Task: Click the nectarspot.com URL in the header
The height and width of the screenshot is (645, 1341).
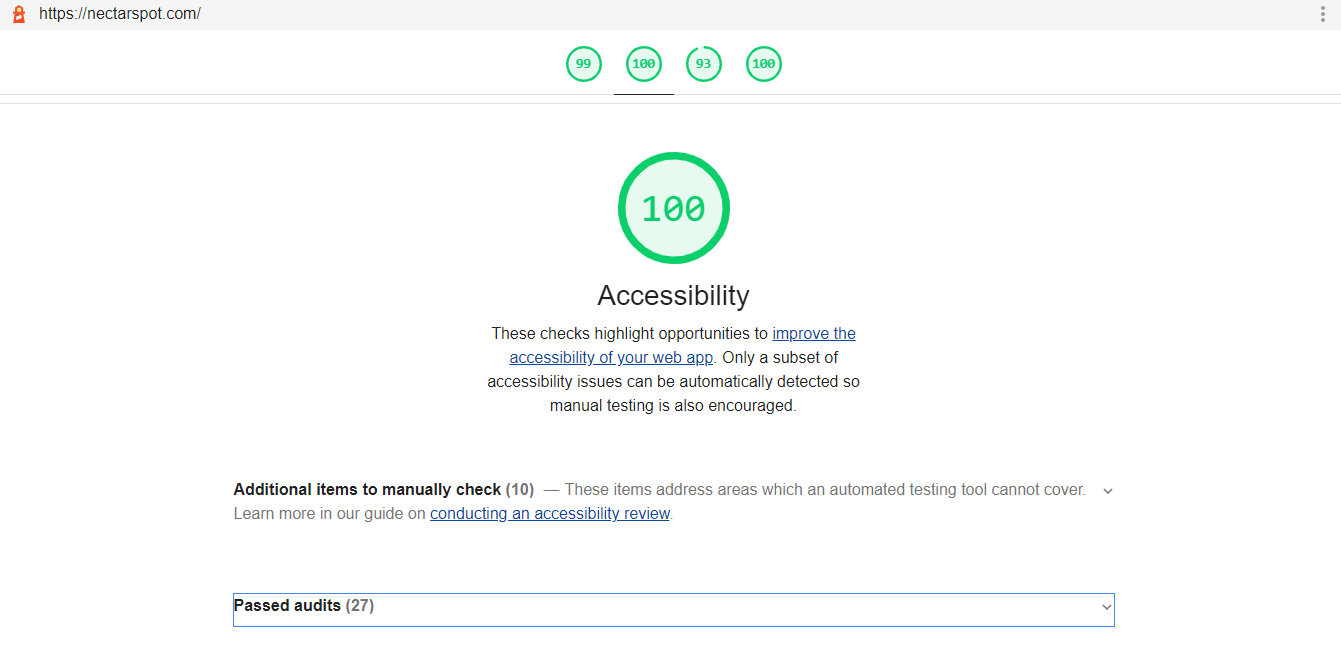Action: click(120, 14)
